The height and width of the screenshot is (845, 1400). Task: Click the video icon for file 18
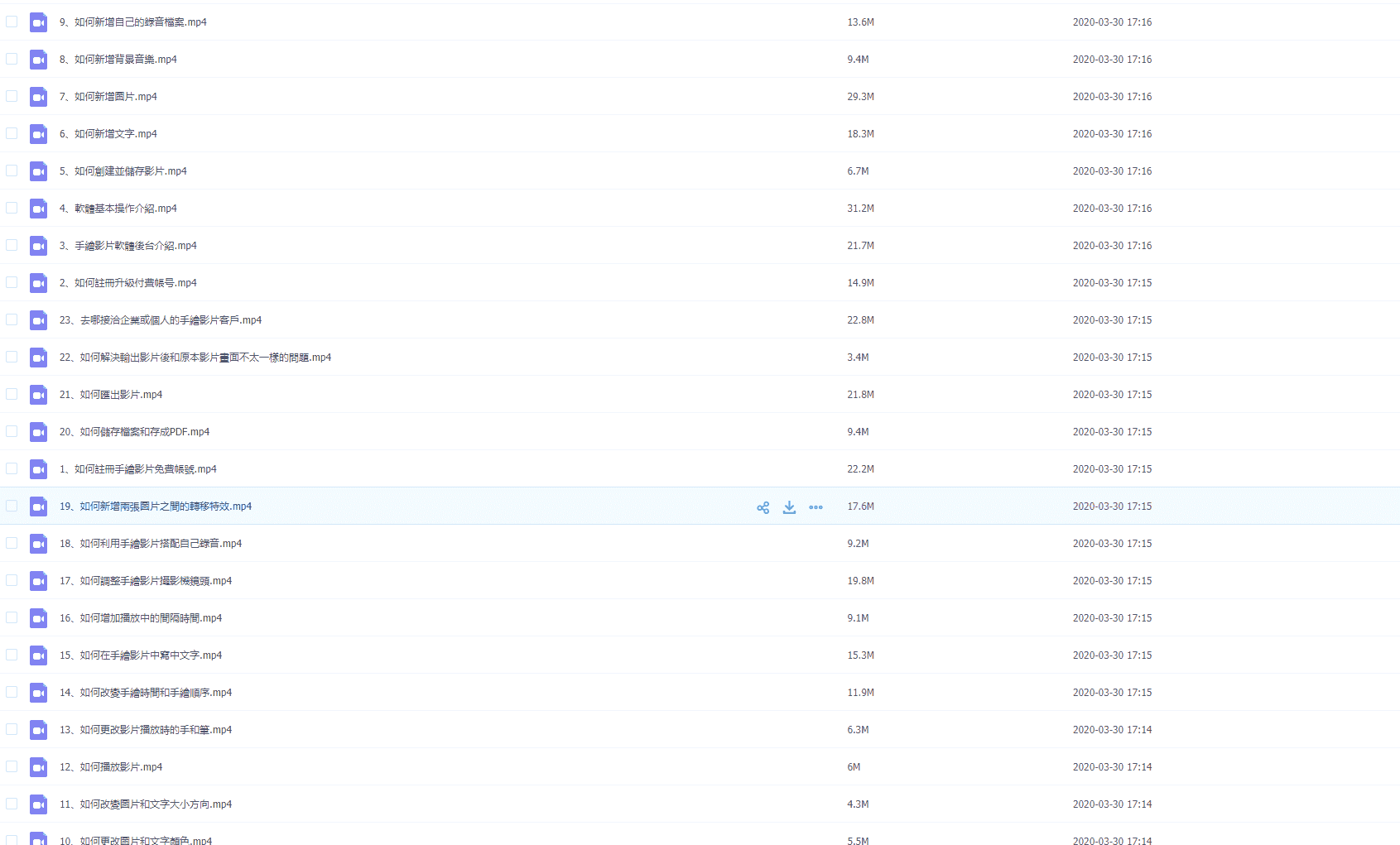point(38,544)
